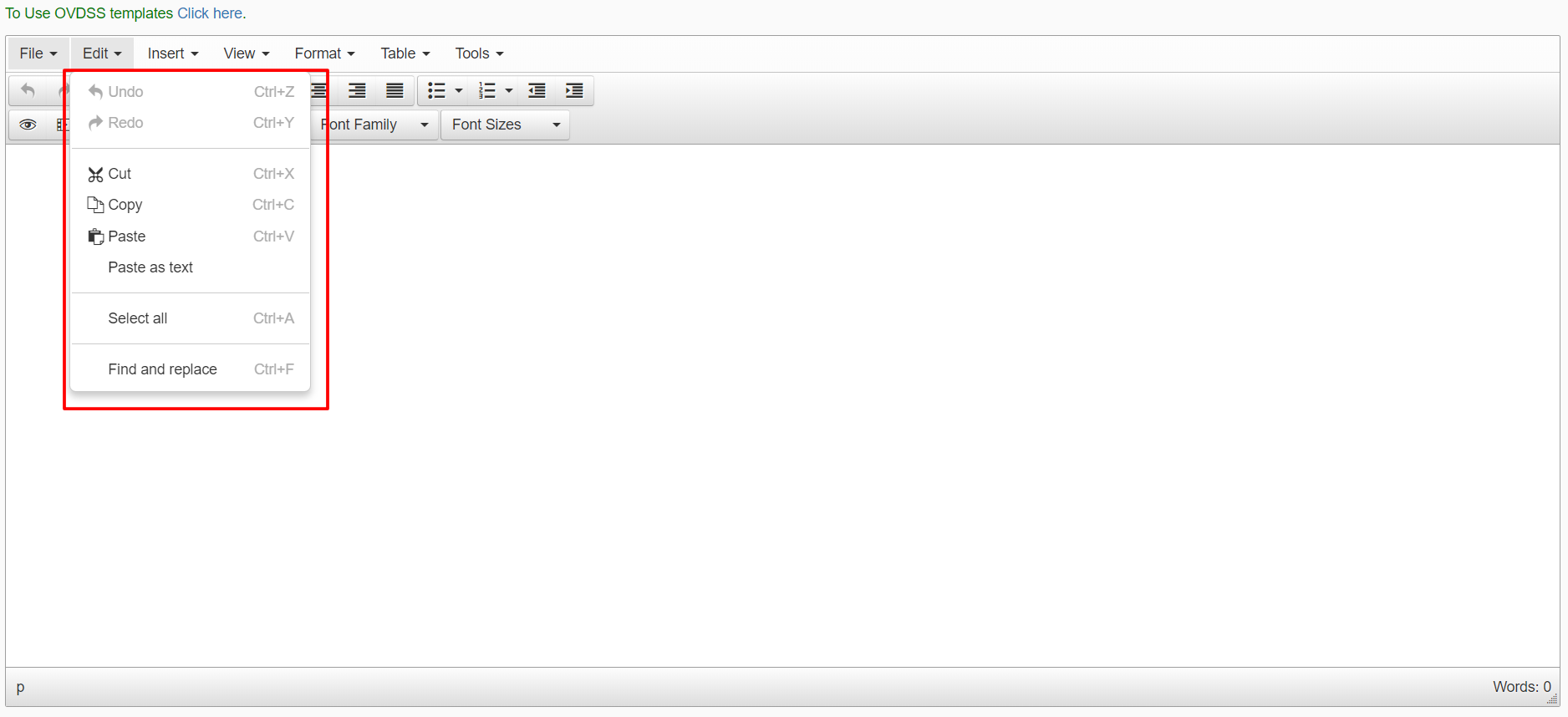The width and height of the screenshot is (1568, 717).
Task: Choose Copy from the Edit menu
Action: click(x=191, y=205)
